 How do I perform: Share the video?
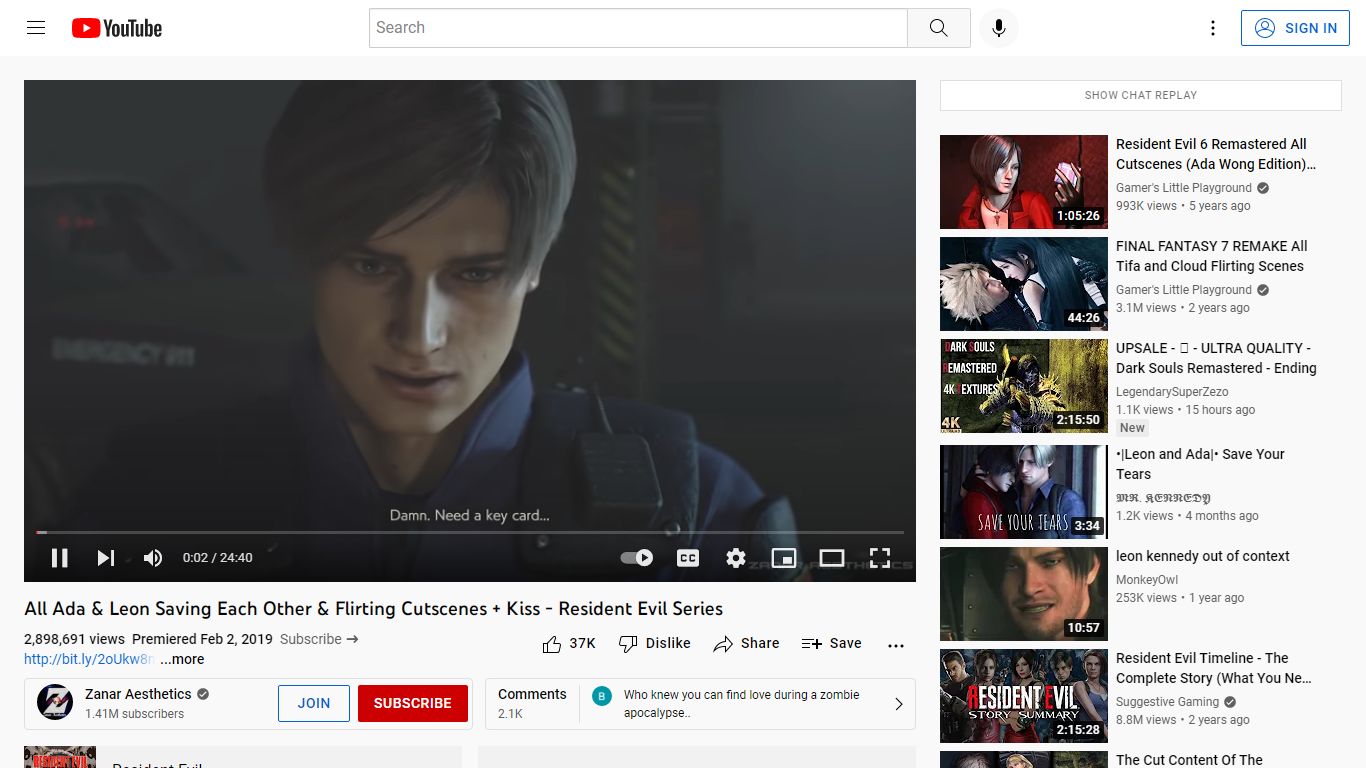coord(746,644)
